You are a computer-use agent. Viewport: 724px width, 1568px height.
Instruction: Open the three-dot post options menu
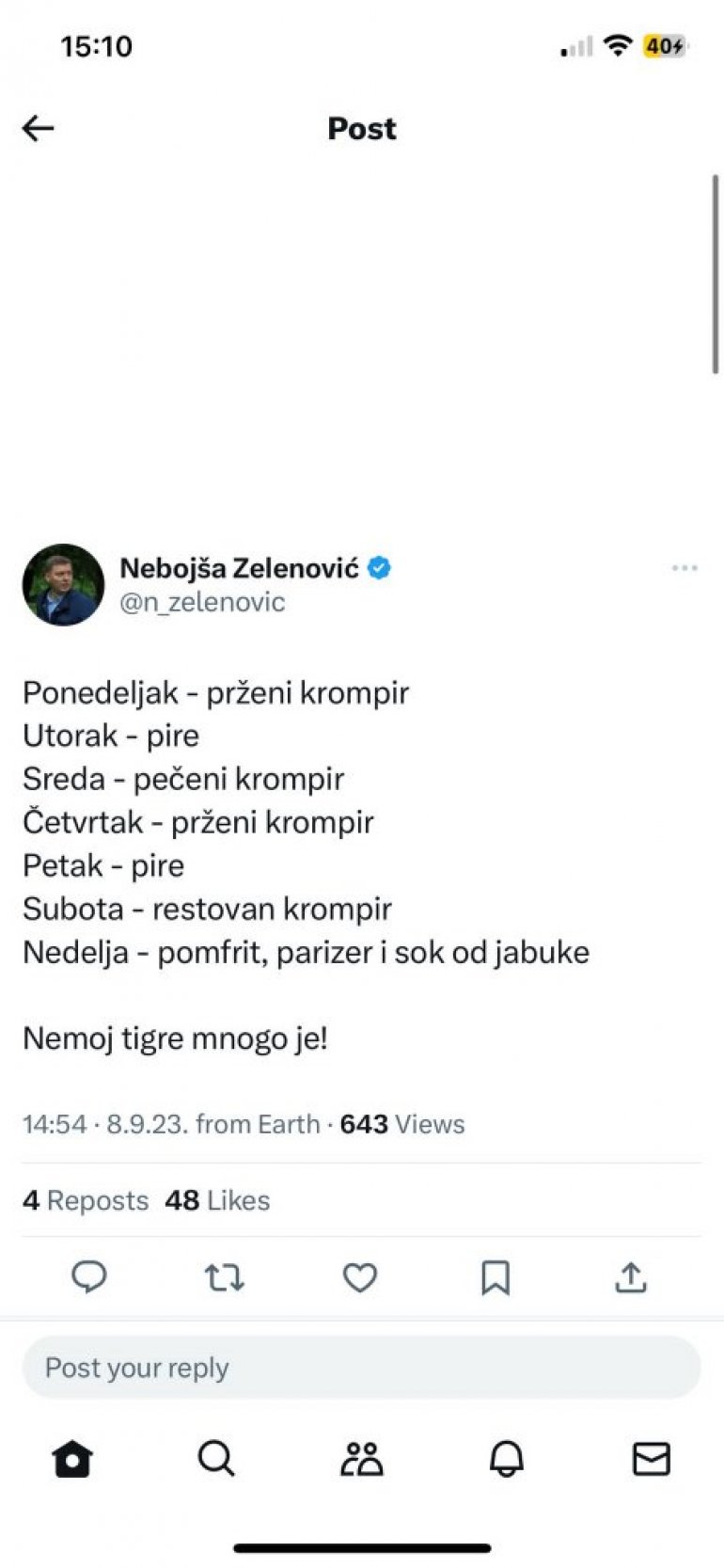685,568
